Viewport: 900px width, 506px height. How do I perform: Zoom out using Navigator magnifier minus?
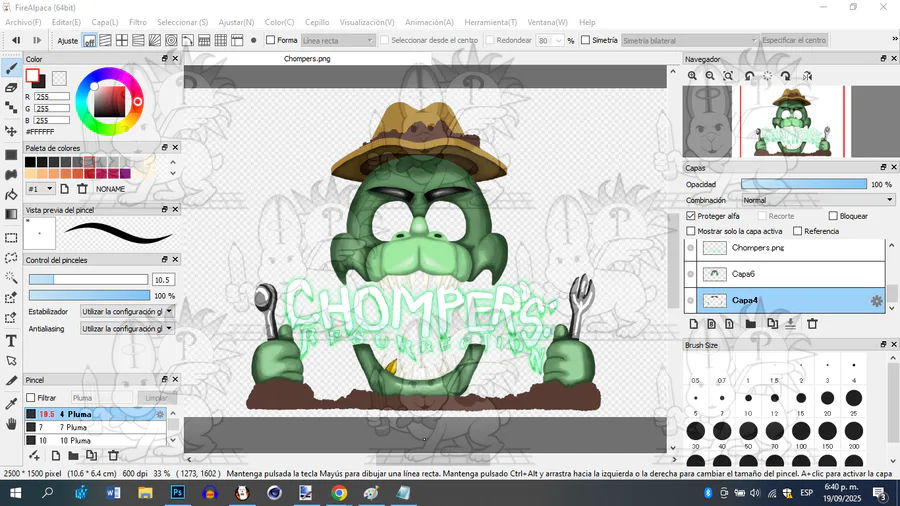(710, 76)
